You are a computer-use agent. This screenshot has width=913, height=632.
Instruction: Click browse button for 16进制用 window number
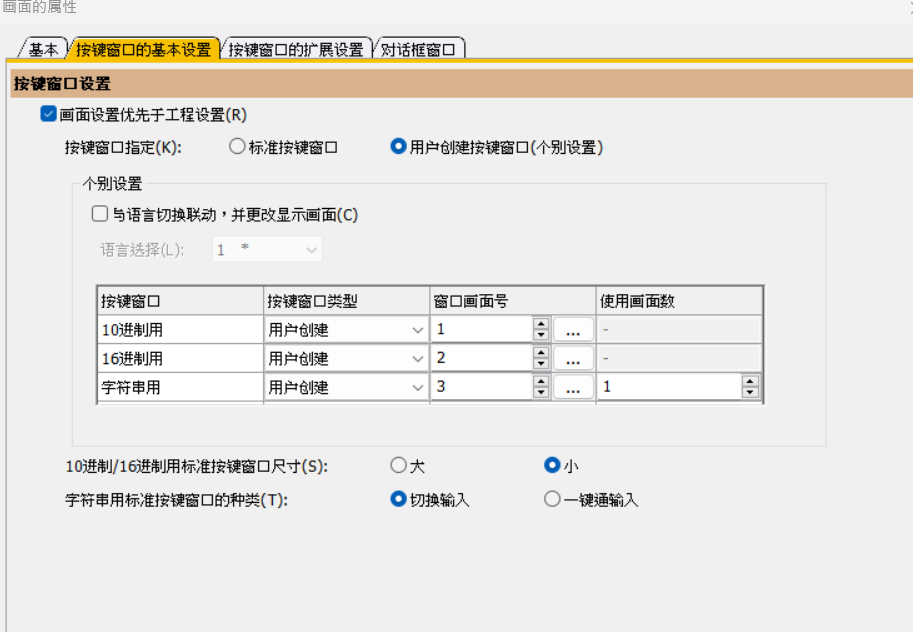click(573, 358)
